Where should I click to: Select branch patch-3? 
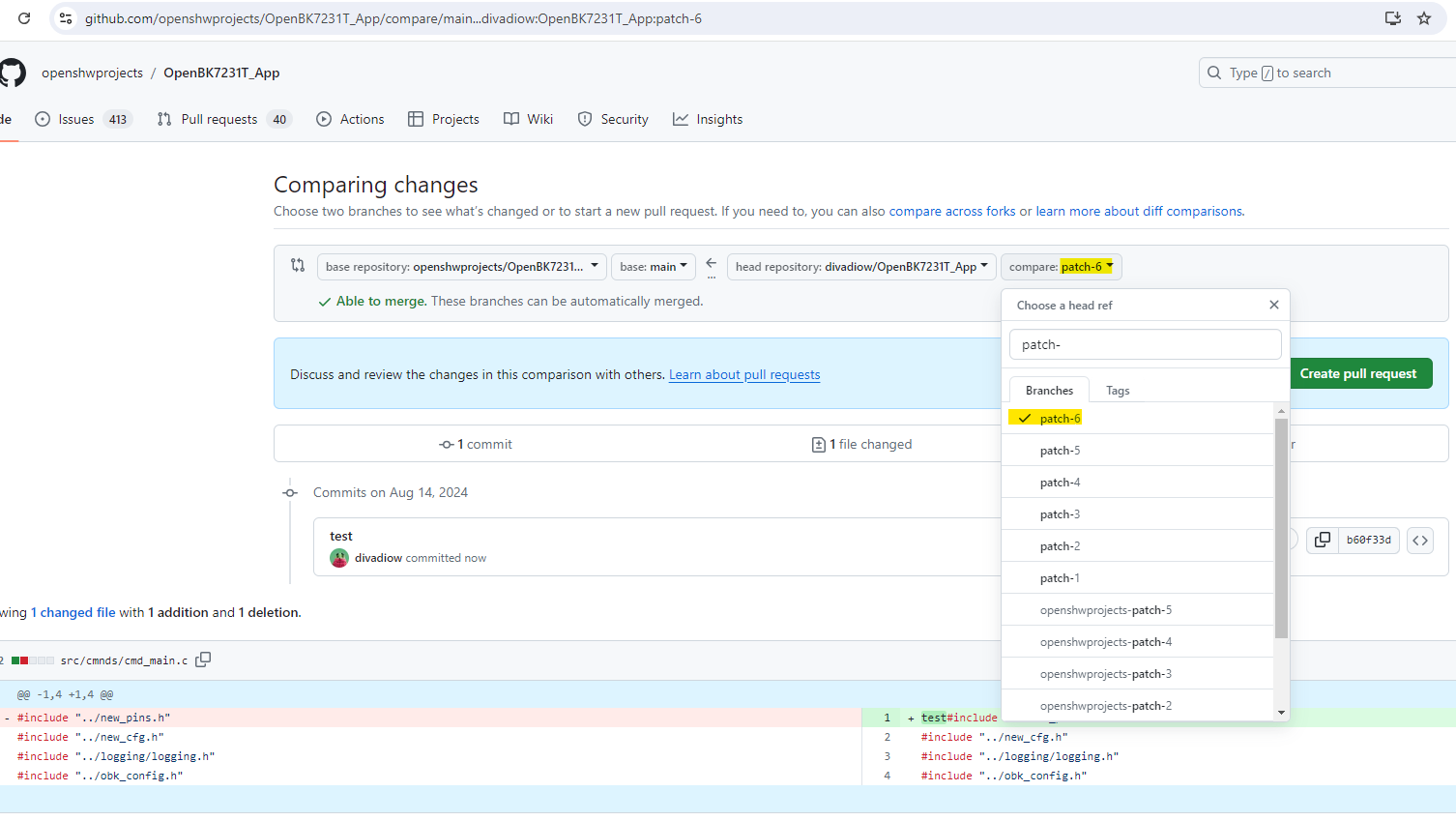click(x=1138, y=514)
